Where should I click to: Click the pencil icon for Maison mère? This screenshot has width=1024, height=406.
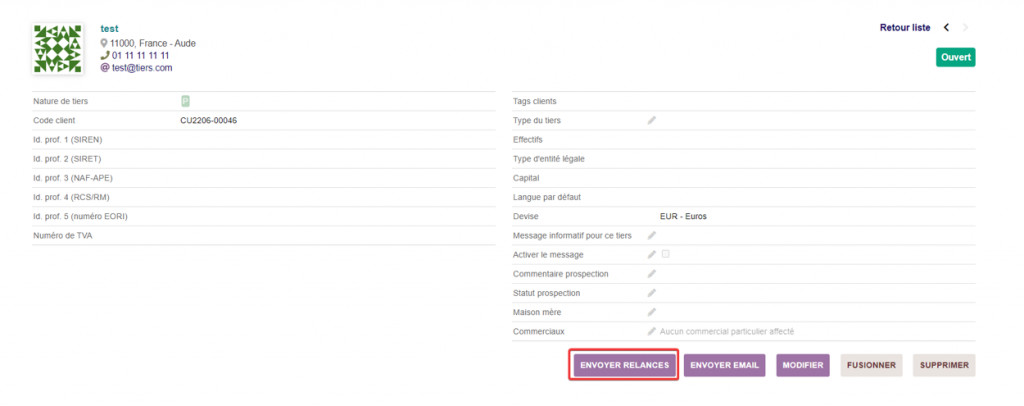coord(652,312)
